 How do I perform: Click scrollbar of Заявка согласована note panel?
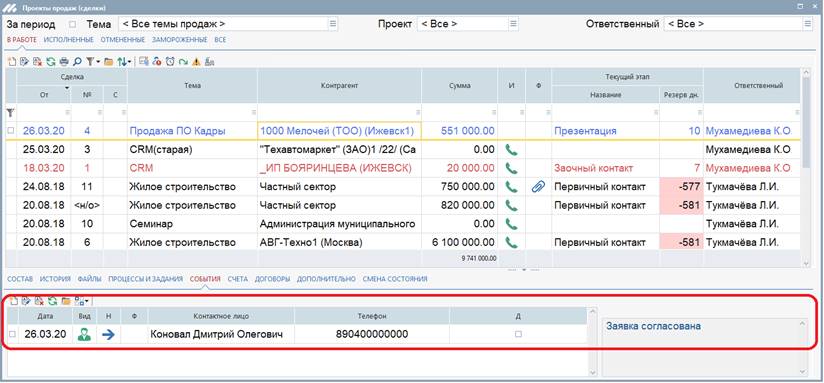[x=803, y=347]
